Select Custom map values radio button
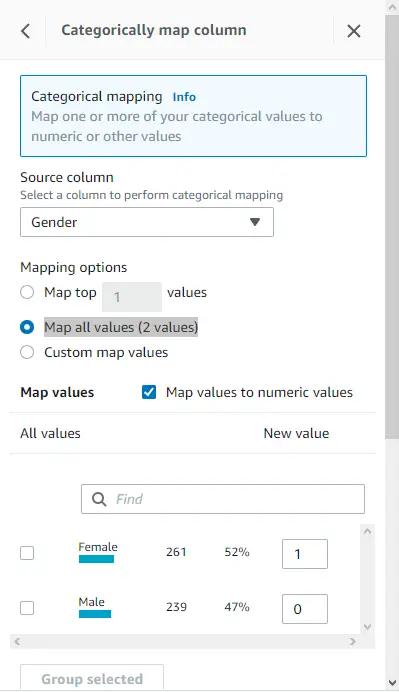Image resolution: width=399 pixels, height=692 pixels. pyautogui.click(x=27, y=352)
